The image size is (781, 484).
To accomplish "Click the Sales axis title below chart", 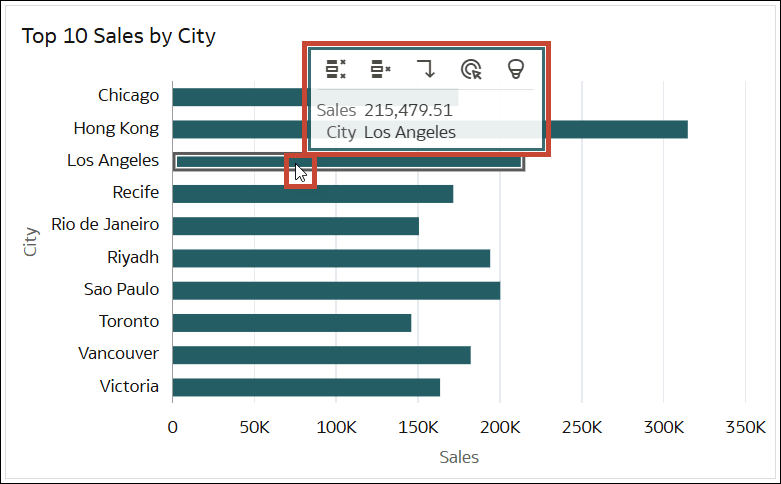I will (x=459, y=457).
